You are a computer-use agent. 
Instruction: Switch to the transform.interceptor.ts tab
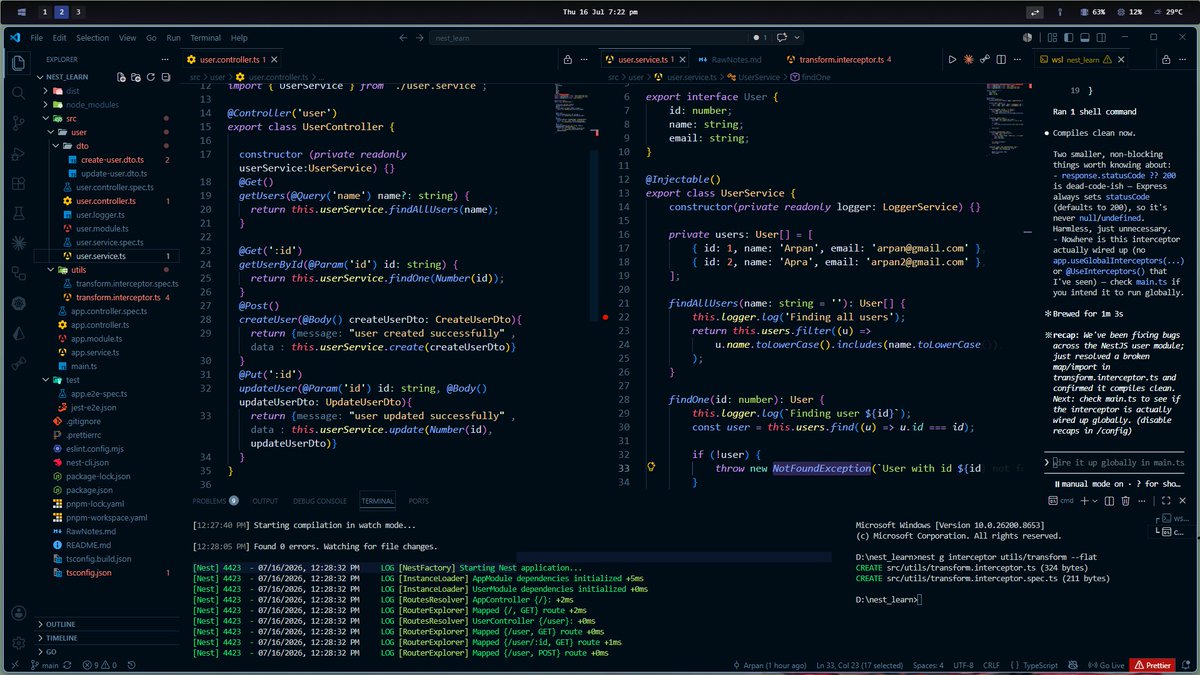[840, 60]
